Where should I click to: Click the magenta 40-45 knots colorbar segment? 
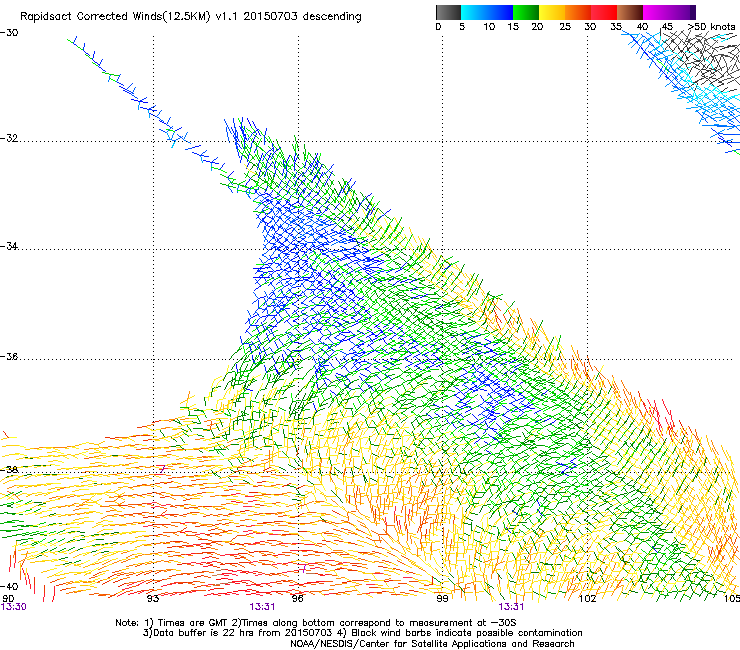pyautogui.click(x=656, y=12)
